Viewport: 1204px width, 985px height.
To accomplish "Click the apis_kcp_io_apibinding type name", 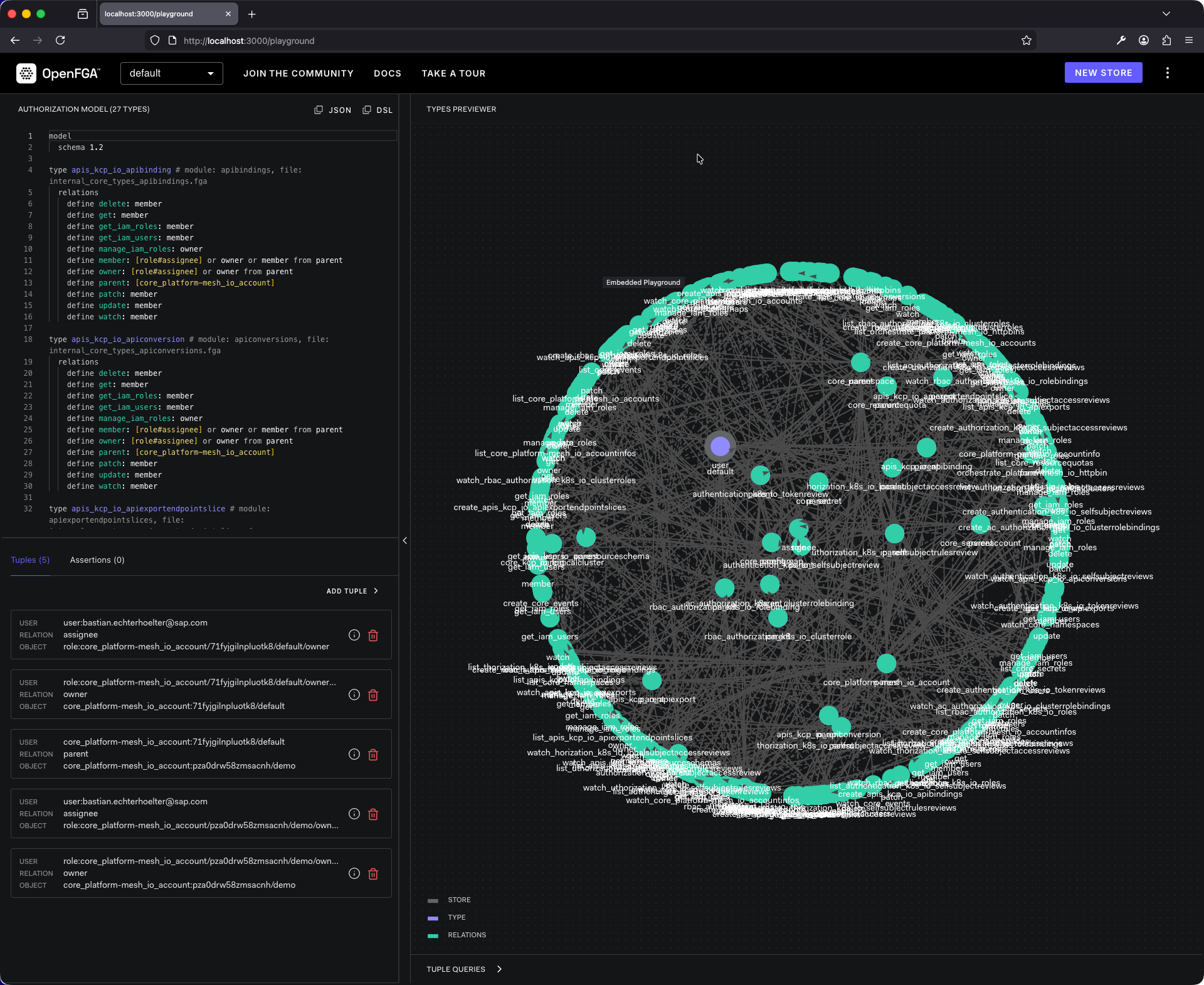I will pos(121,170).
